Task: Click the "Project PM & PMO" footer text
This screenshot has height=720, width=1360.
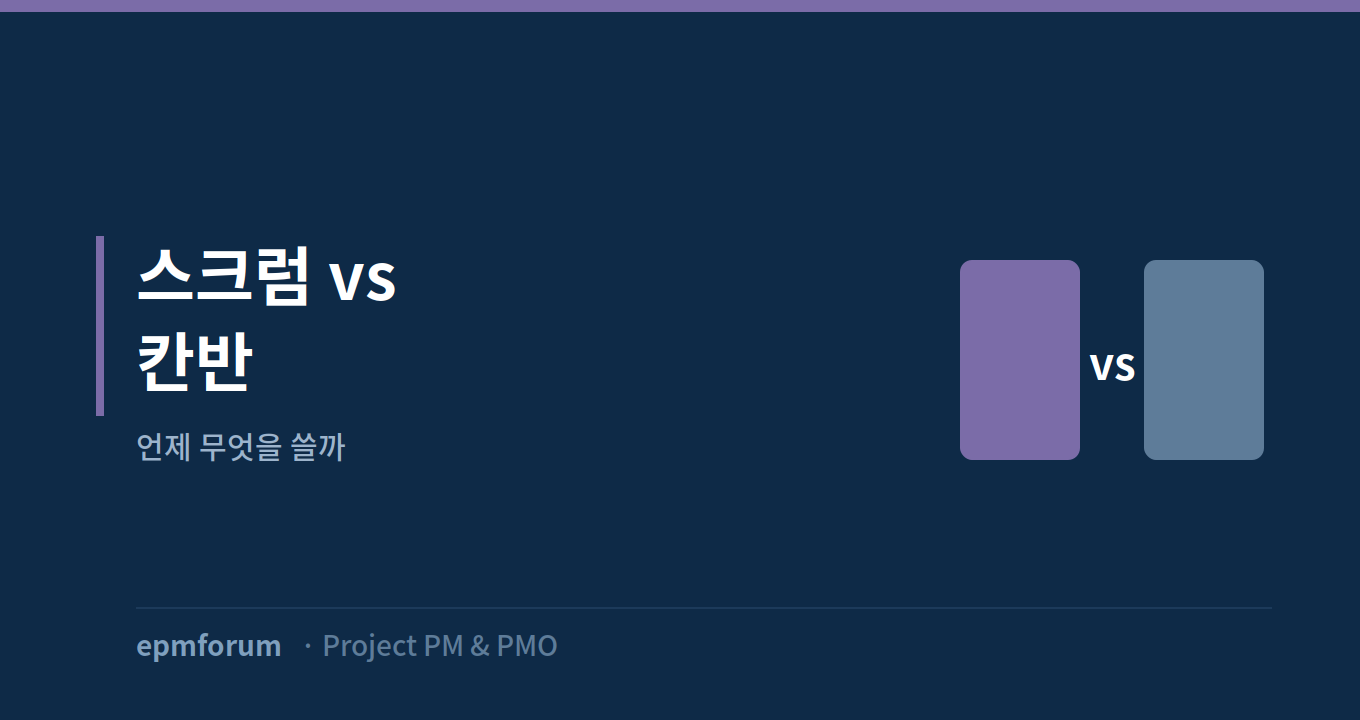Action: point(440,646)
